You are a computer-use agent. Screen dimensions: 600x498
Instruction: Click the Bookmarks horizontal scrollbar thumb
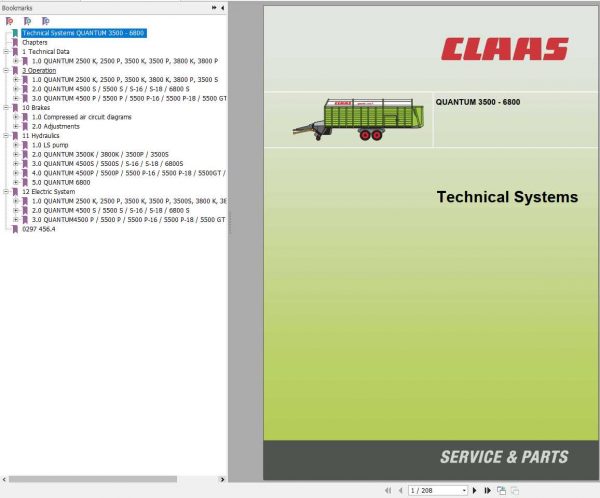click(93, 479)
